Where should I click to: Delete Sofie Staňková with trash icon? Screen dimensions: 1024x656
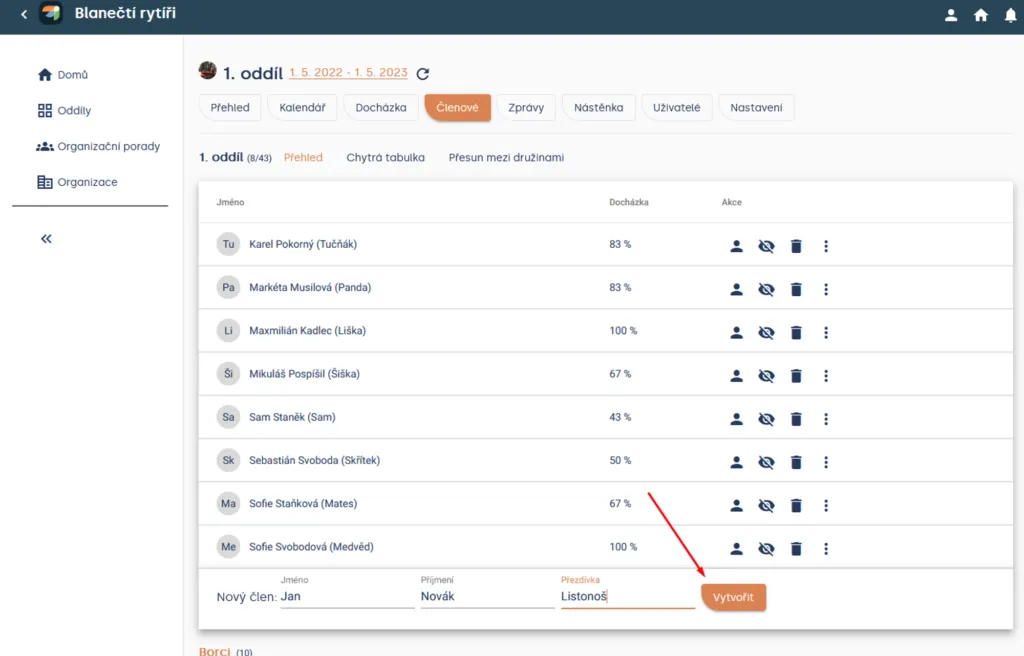[x=796, y=505]
